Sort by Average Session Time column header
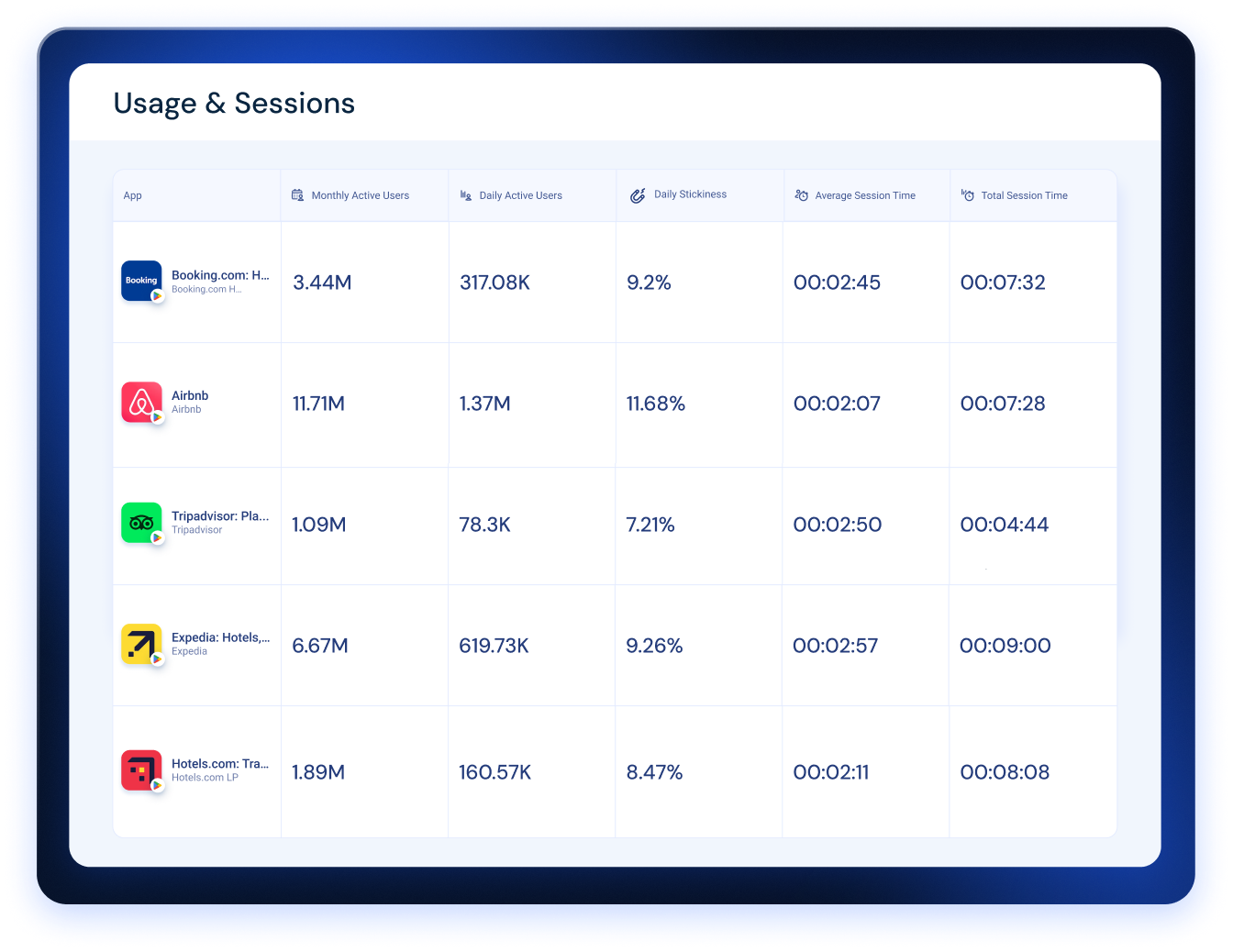Viewport: 1233px width, 952px height. click(865, 195)
